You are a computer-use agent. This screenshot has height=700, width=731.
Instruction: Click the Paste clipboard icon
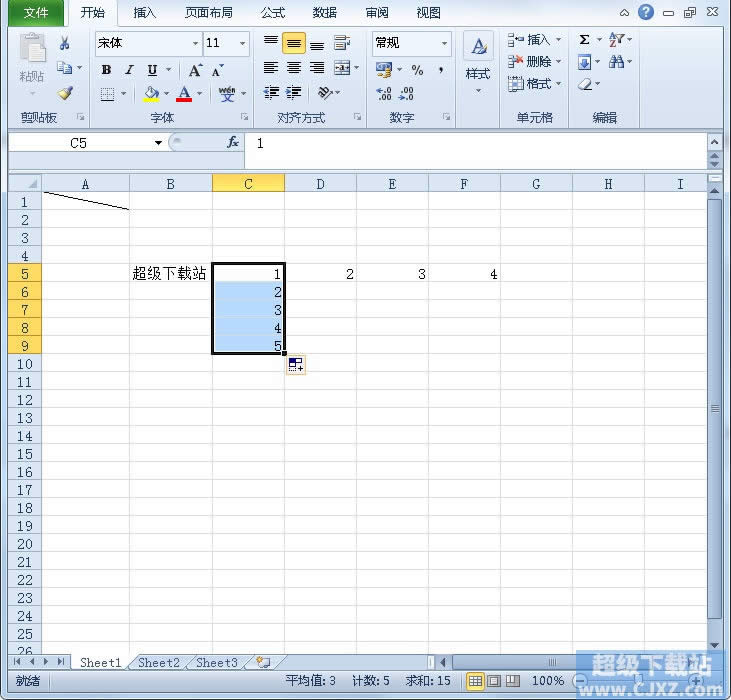pyautogui.click(x=32, y=48)
